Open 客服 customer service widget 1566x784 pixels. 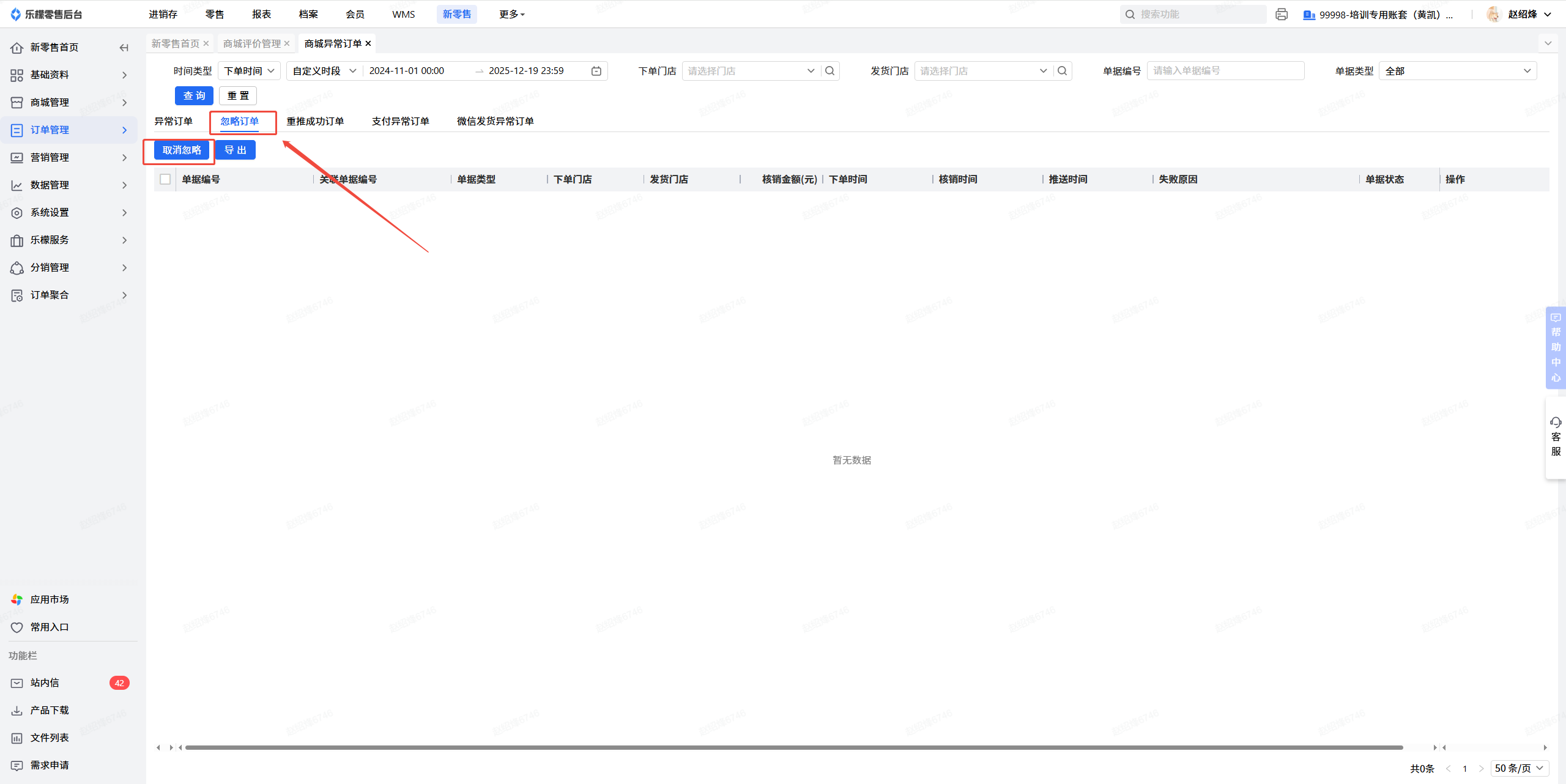pyautogui.click(x=1556, y=437)
